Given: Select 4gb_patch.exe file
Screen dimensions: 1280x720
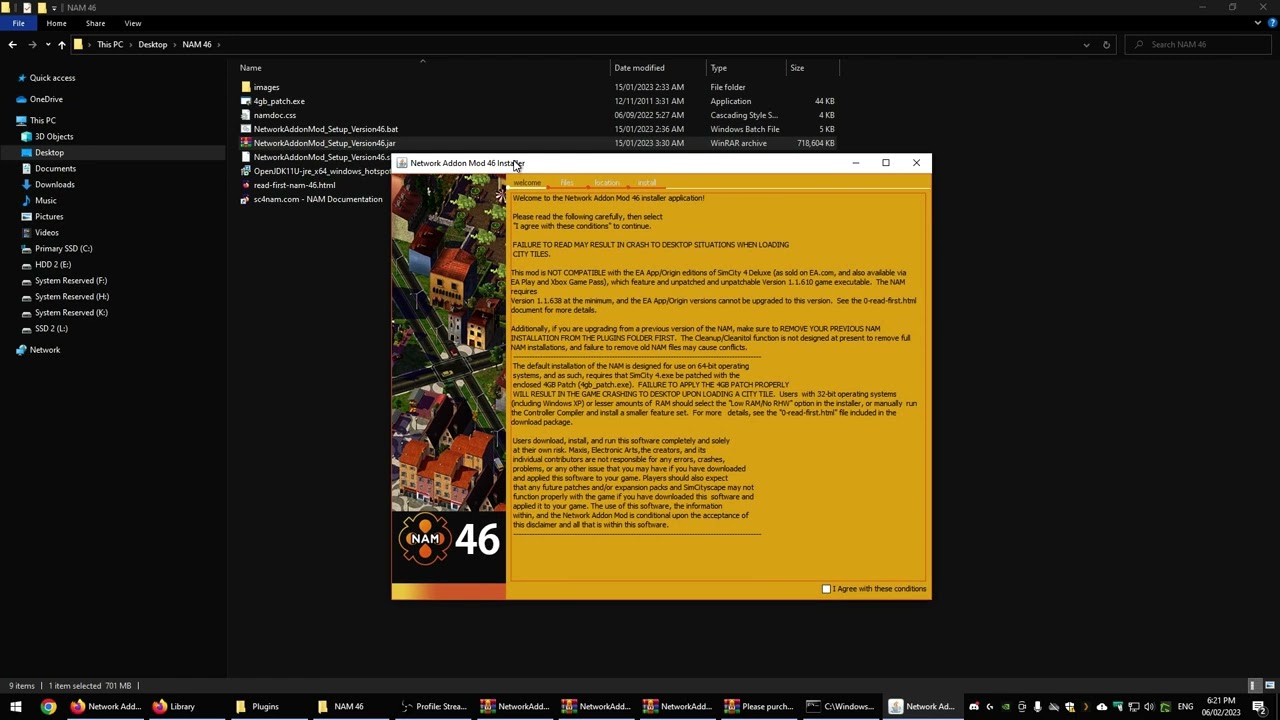Looking at the screenshot, I should point(279,101).
